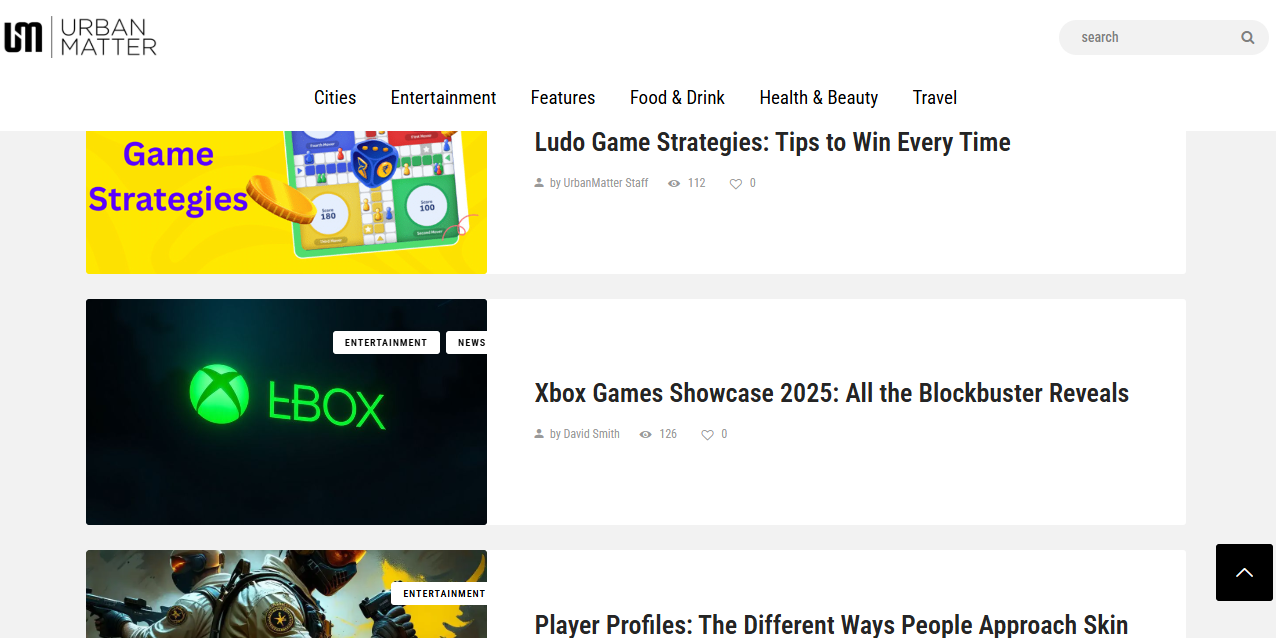Open Ludo Game Strategies article title
Image resolution: width=1276 pixels, height=638 pixels.
coord(772,143)
